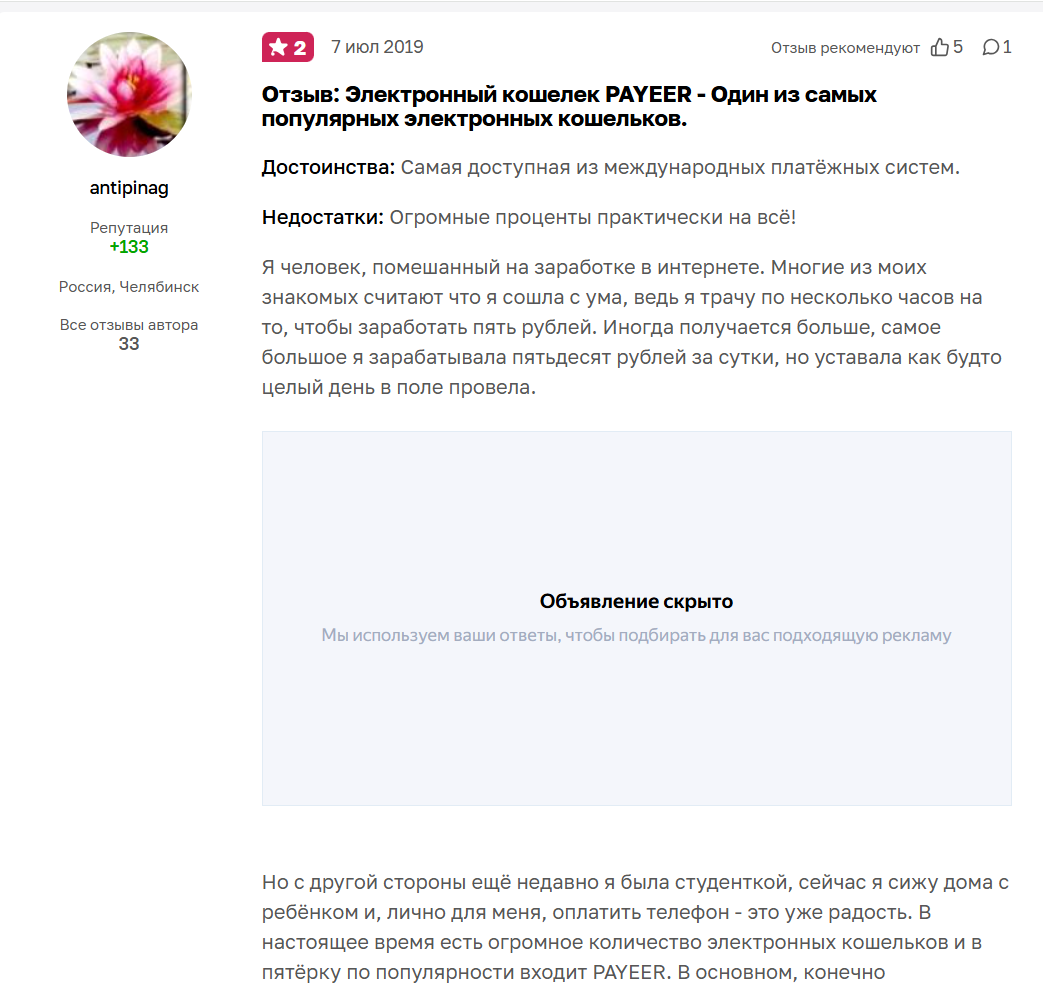Open comments via speech bubble icon
Image resolution: width=1043 pixels, height=984 pixels.
990,47
